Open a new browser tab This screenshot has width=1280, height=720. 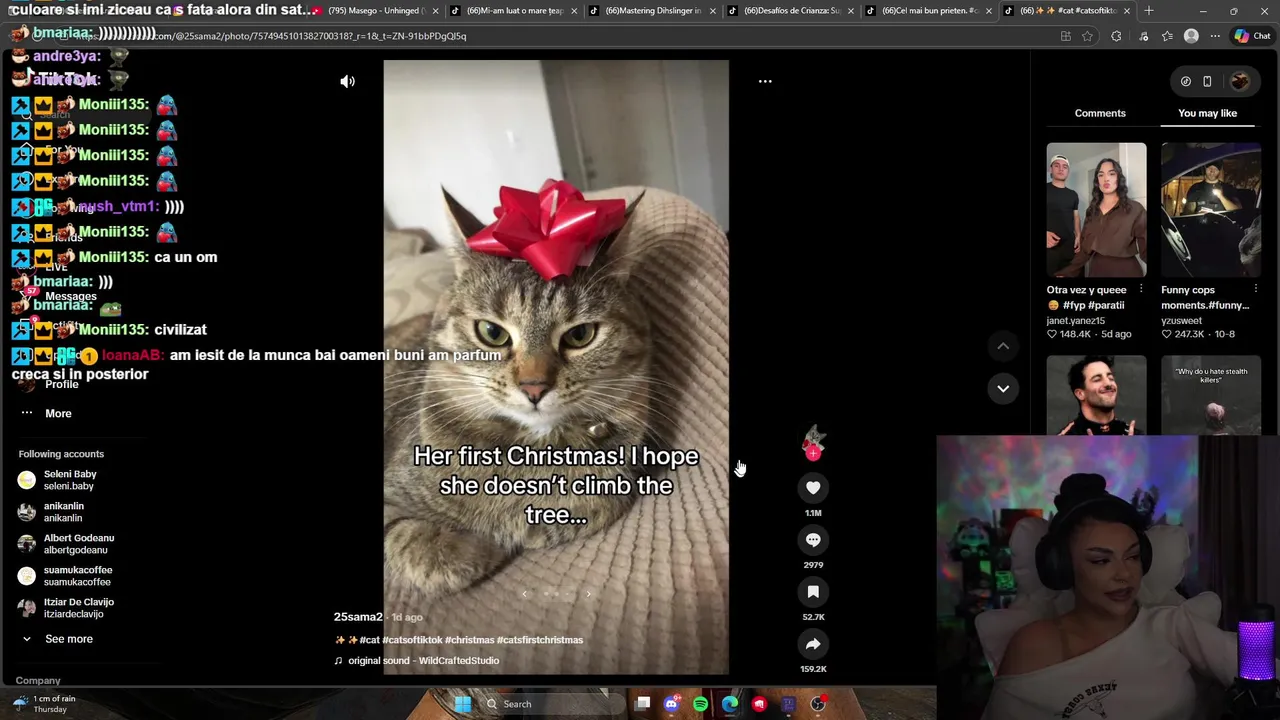click(1148, 10)
